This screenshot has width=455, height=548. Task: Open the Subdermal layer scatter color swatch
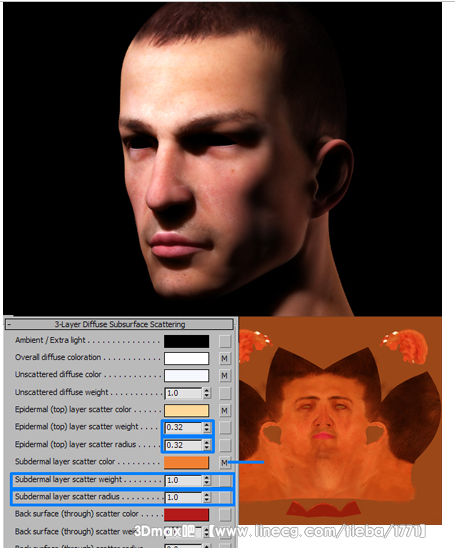pos(187,462)
